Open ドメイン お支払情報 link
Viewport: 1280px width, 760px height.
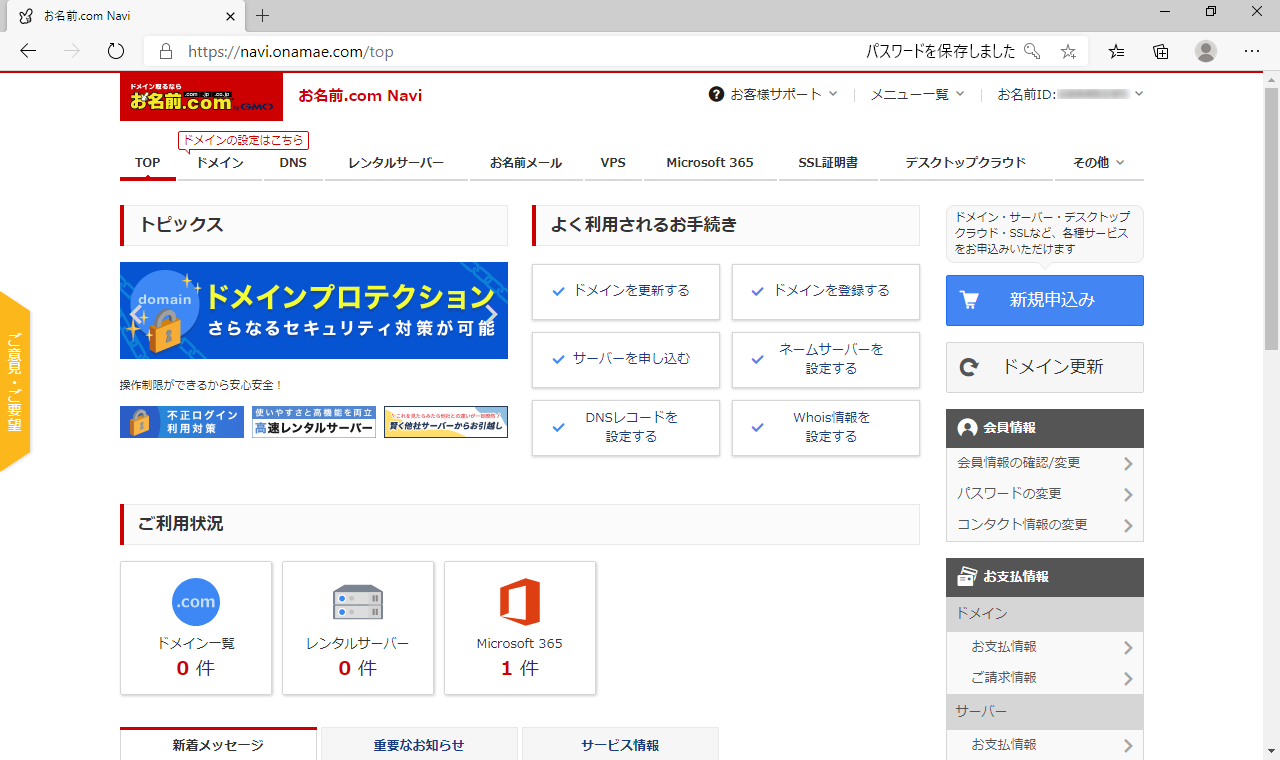coord(1045,647)
